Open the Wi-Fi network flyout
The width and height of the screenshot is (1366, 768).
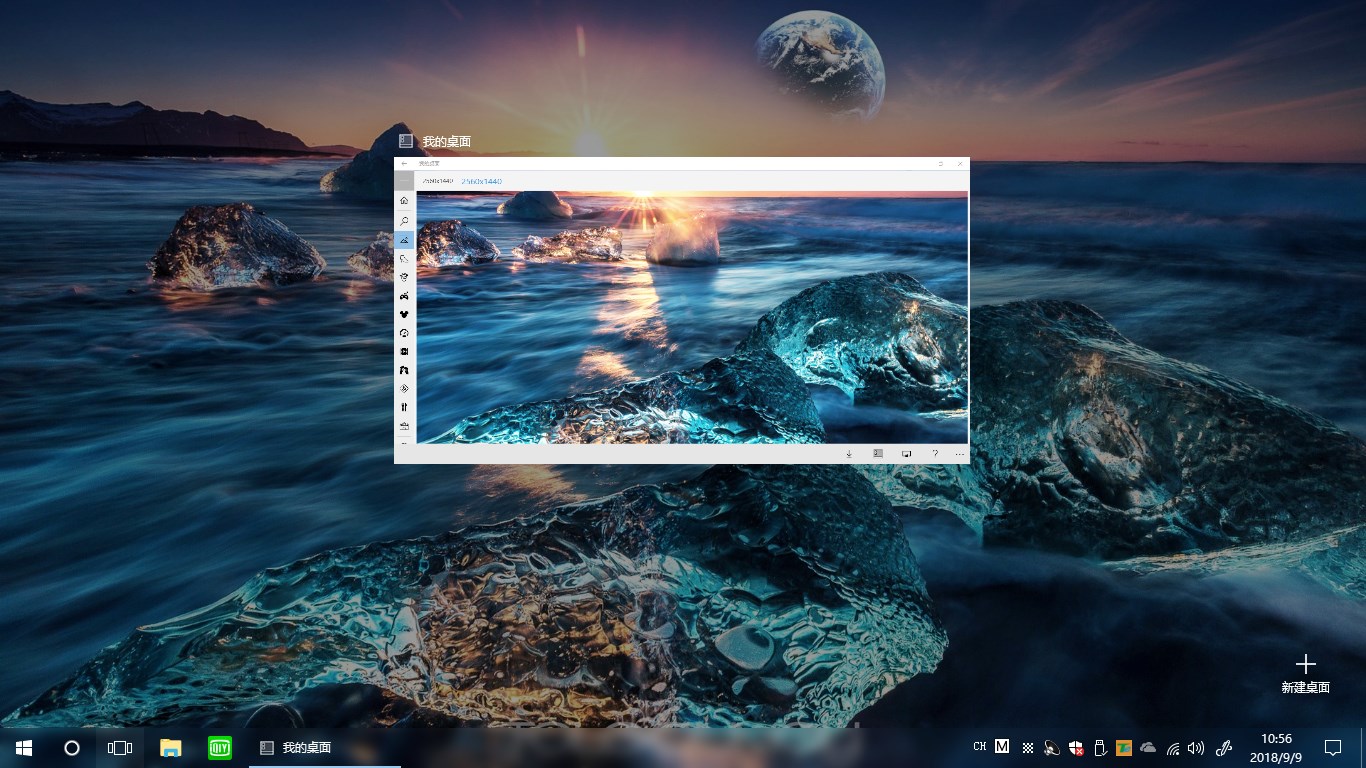pos(1173,747)
